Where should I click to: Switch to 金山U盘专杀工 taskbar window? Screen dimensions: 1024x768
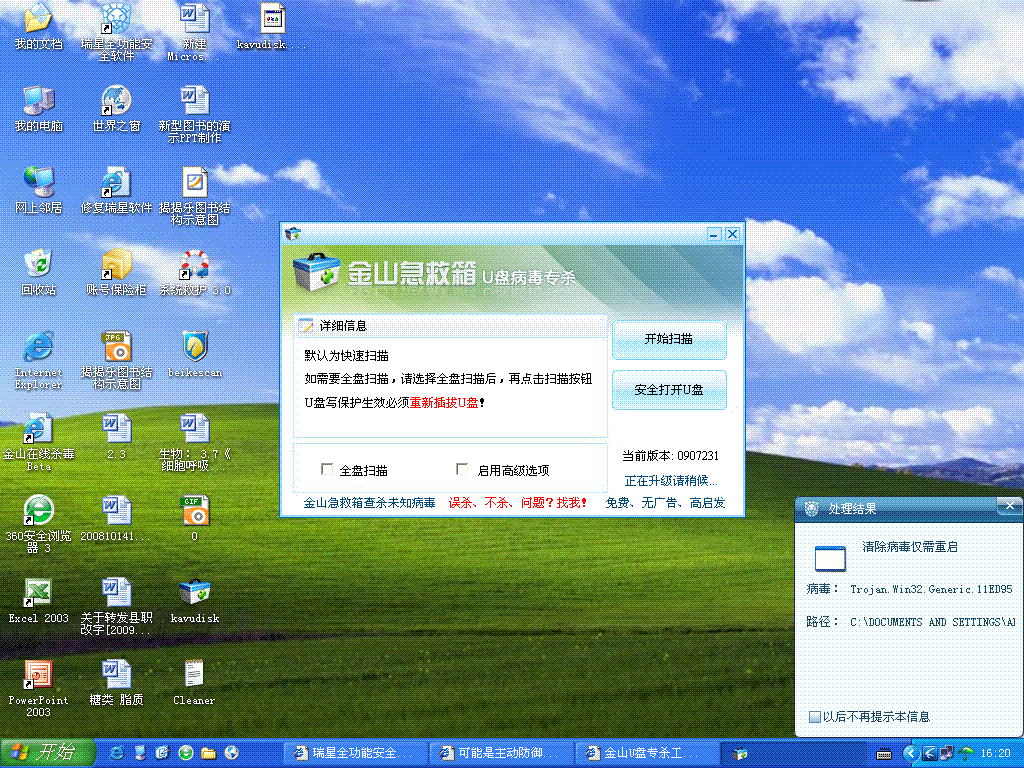[x=647, y=753]
